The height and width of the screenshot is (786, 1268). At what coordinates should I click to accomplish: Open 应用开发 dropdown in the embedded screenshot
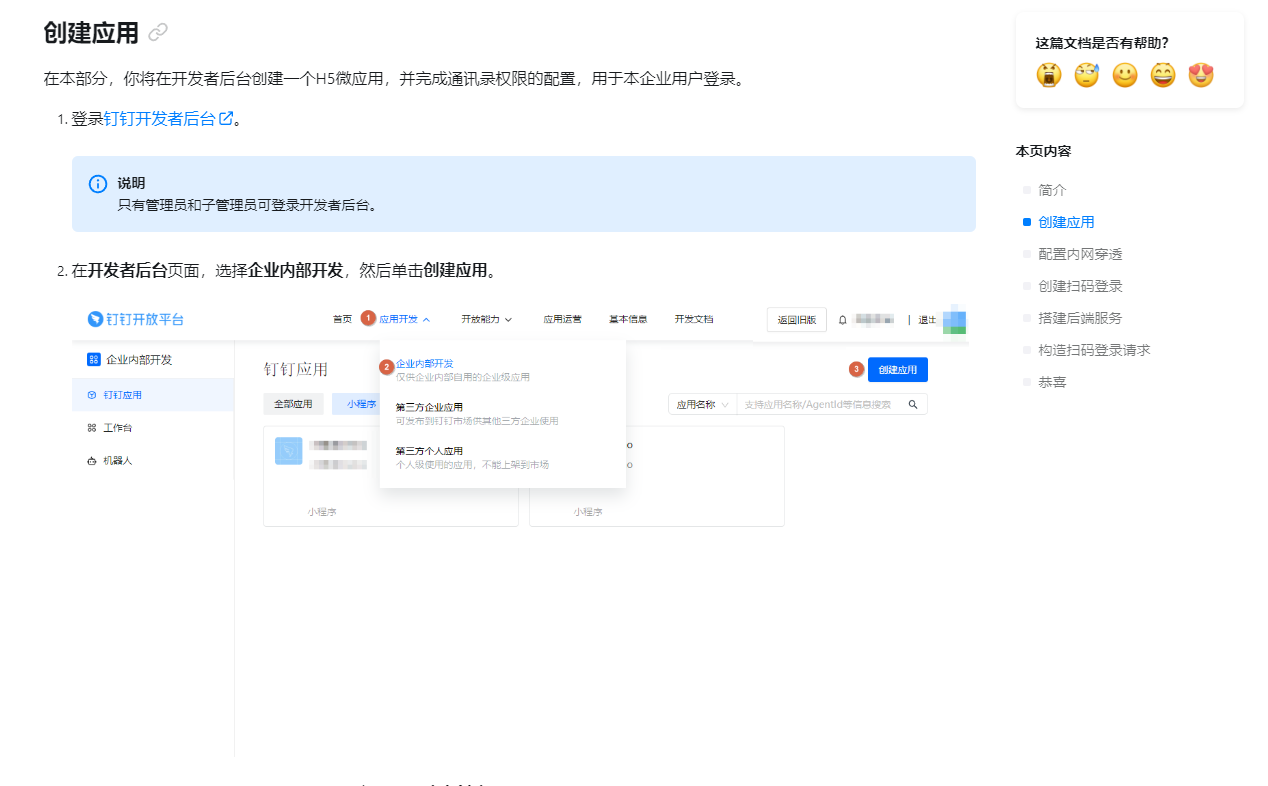tap(405, 319)
